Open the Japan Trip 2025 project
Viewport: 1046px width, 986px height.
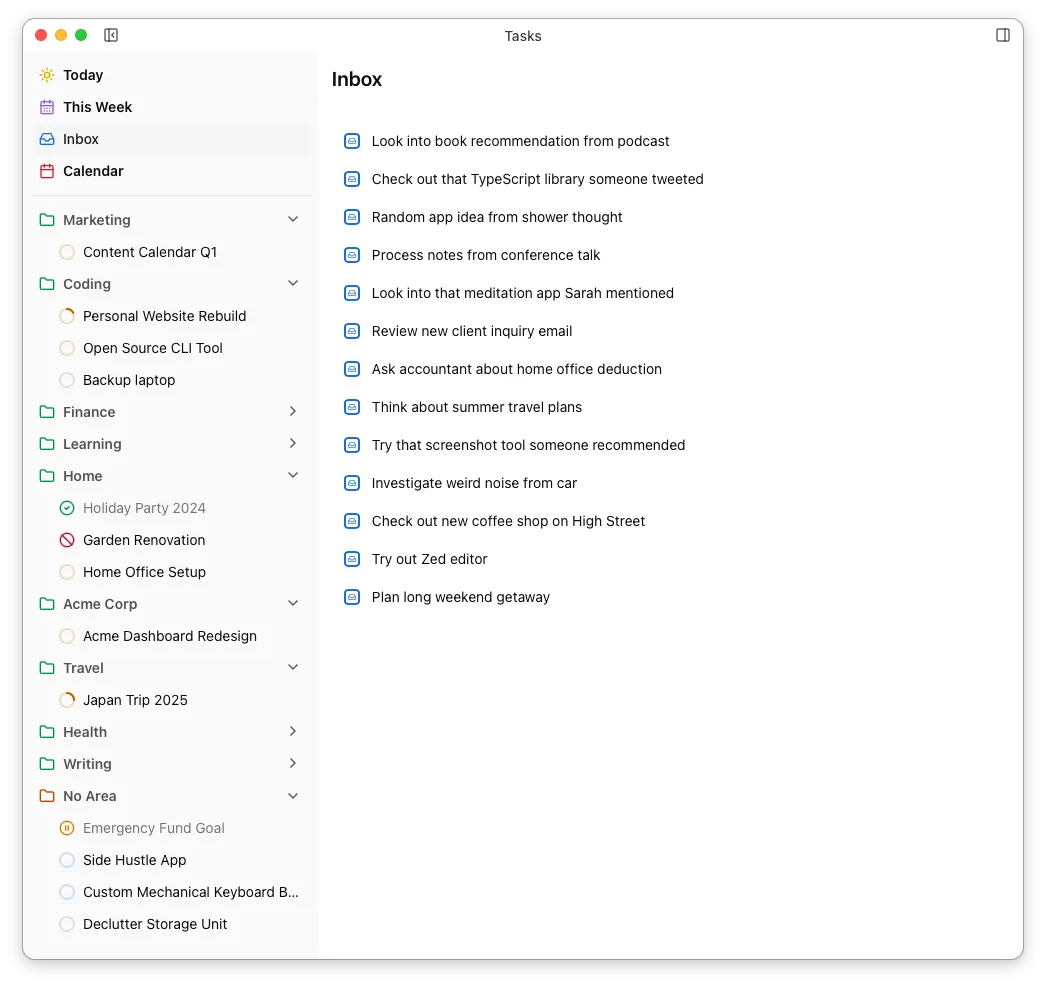[x=135, y=699]
